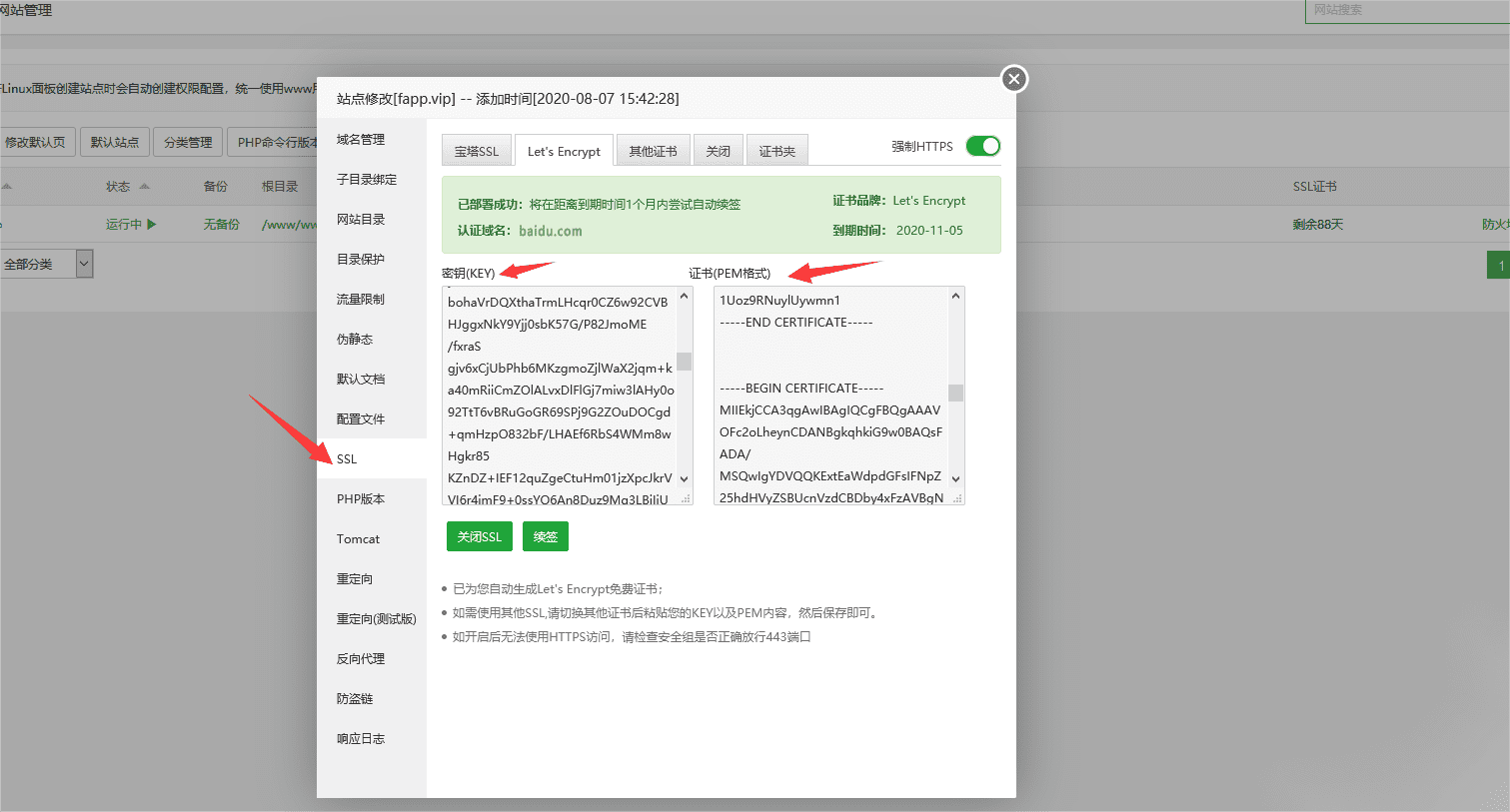The height and width of the screenshot is (812, 1510).
Task: Open the PHP版本 section
Action: pos(361,499)
